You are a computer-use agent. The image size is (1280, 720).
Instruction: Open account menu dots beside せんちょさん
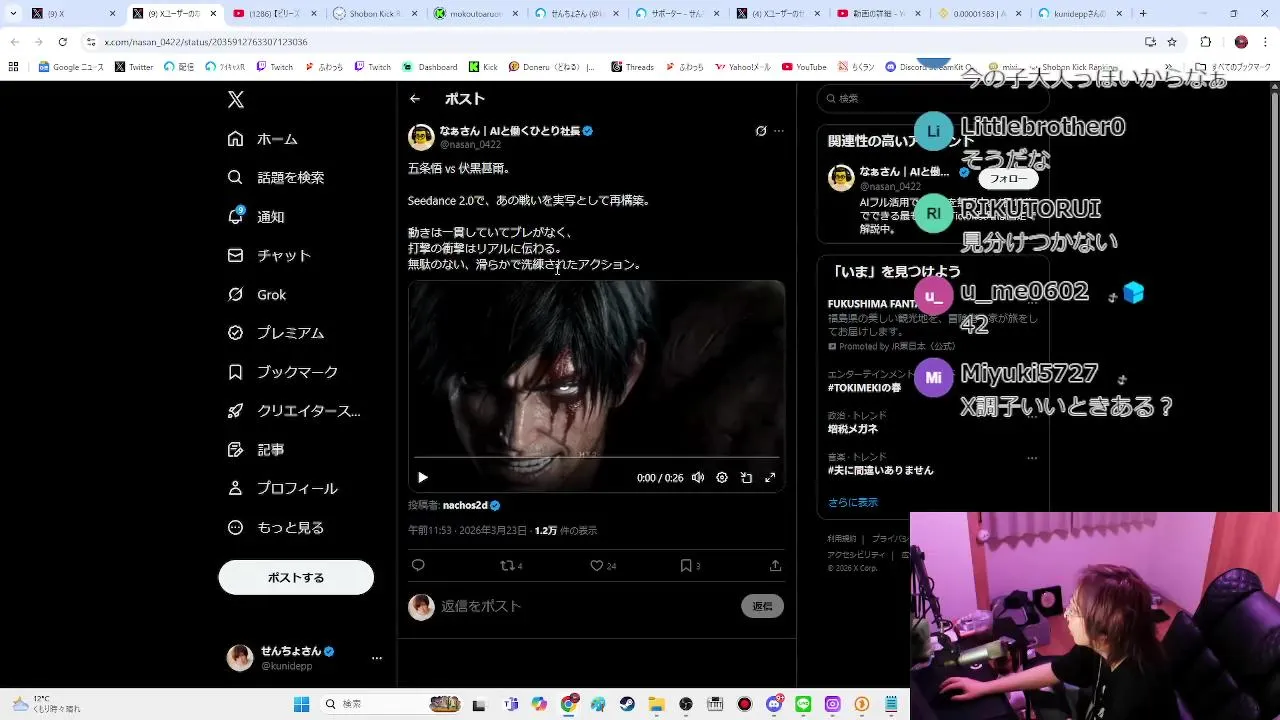(x=377, y=658)
